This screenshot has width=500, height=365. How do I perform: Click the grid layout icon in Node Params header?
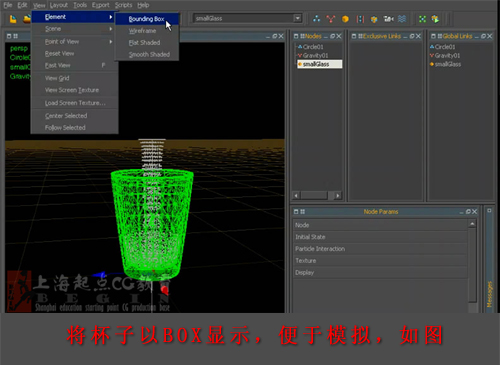click(303, 212)
